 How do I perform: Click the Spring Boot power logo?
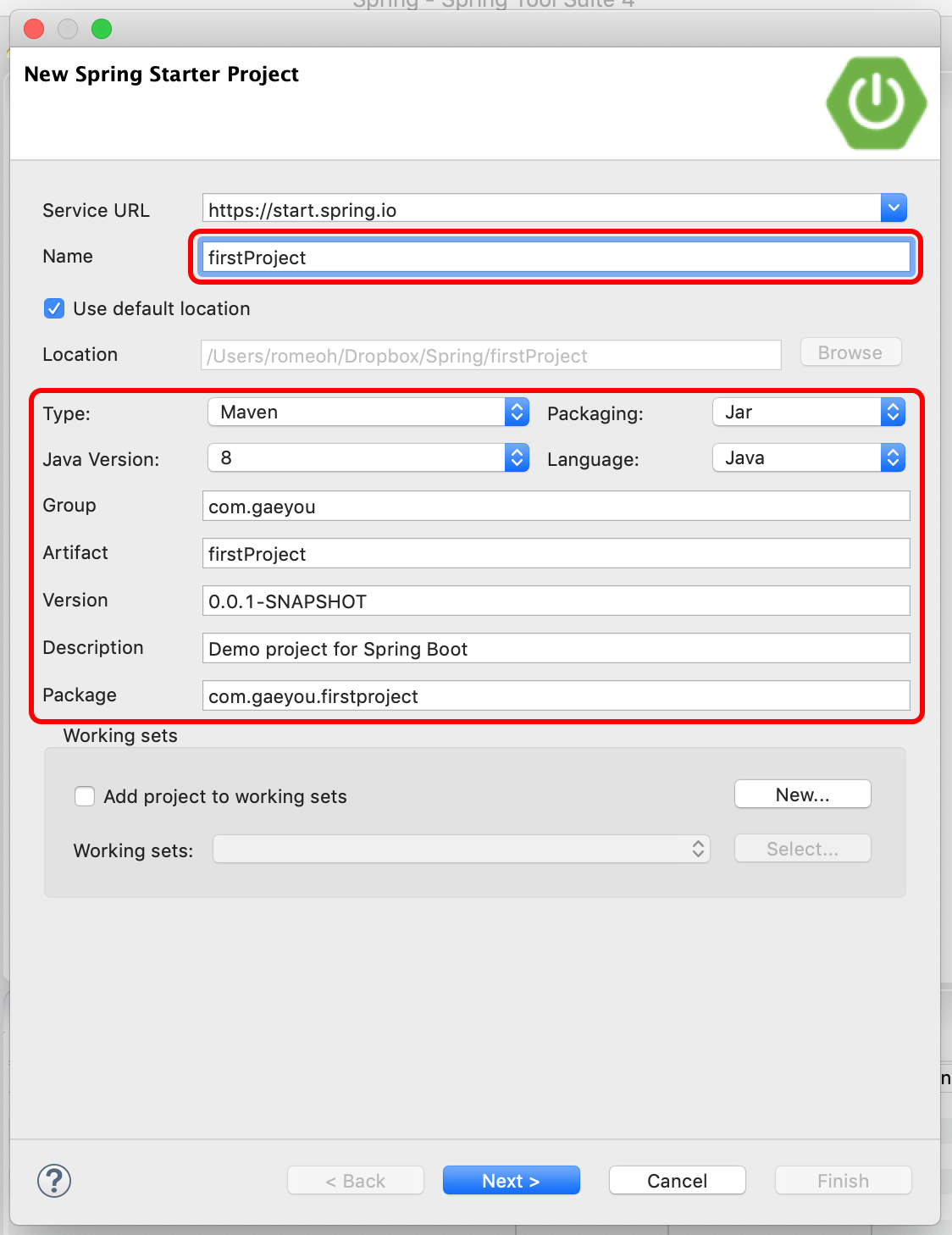(x=877, y=102)
